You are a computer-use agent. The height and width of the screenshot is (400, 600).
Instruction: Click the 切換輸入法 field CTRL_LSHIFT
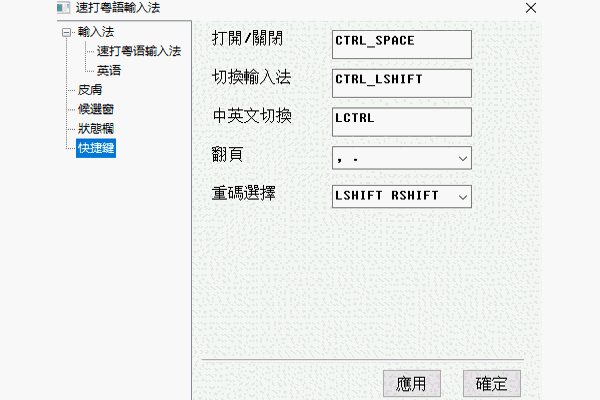402,83
